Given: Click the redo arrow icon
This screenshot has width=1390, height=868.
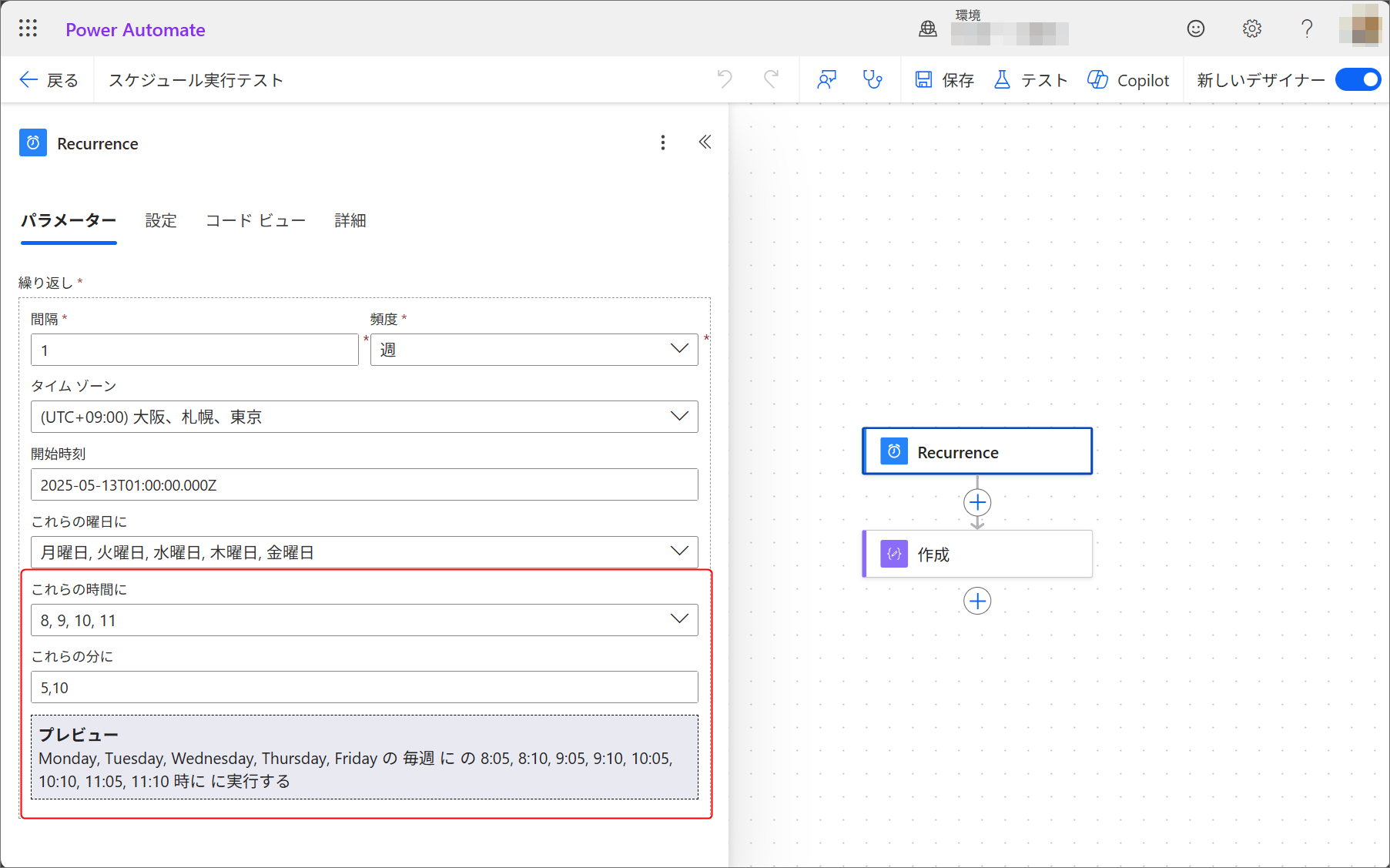Looking at the screenshot, I should coord(771,79).
